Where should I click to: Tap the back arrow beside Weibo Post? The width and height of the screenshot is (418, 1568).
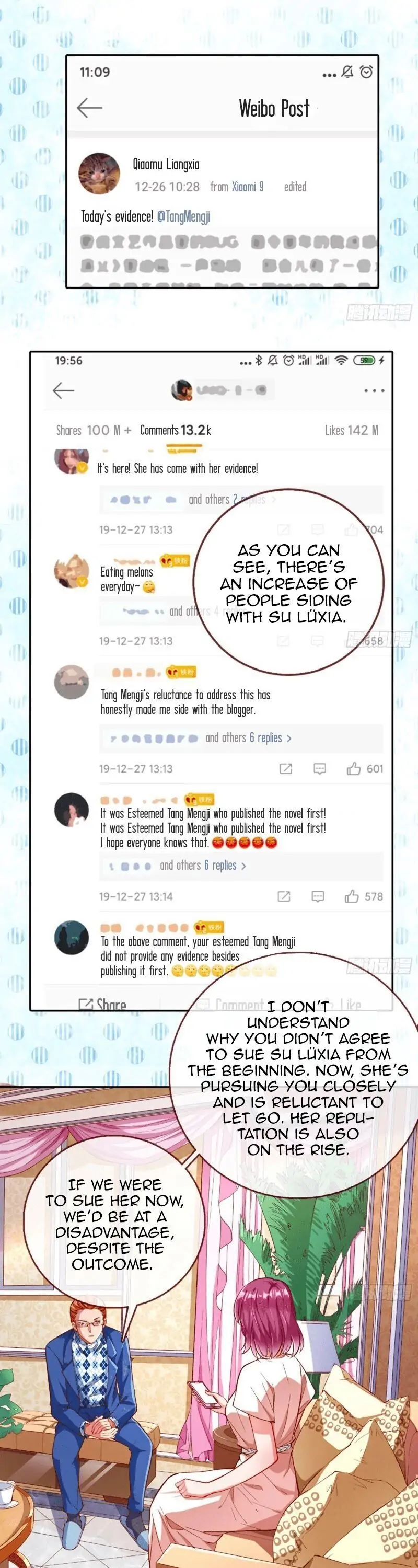(89, 108)
